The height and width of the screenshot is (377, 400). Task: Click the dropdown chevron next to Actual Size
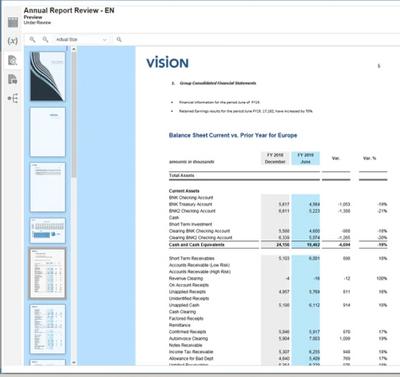point(105,40)
